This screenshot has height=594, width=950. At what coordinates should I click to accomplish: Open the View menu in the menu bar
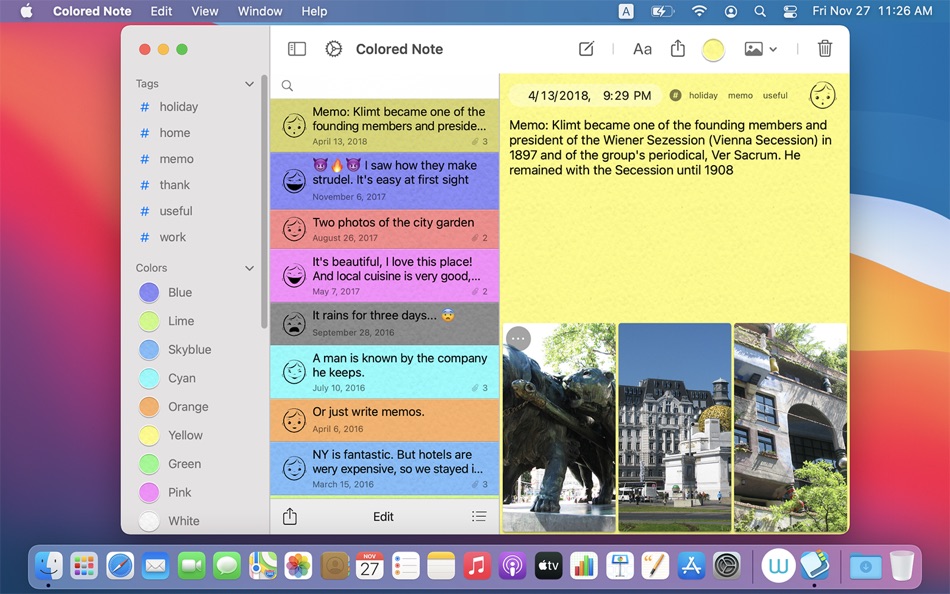click(204, 11)
